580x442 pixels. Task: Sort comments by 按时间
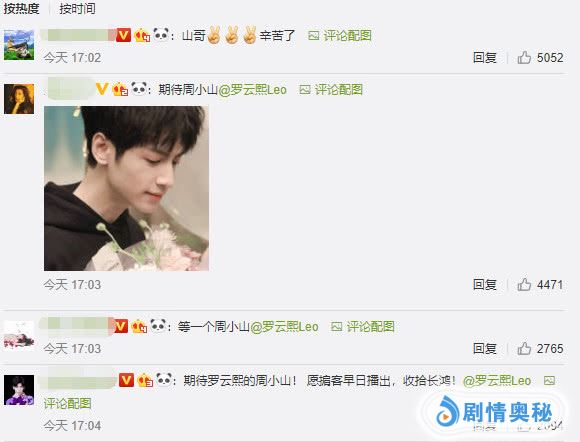[77, 8]
